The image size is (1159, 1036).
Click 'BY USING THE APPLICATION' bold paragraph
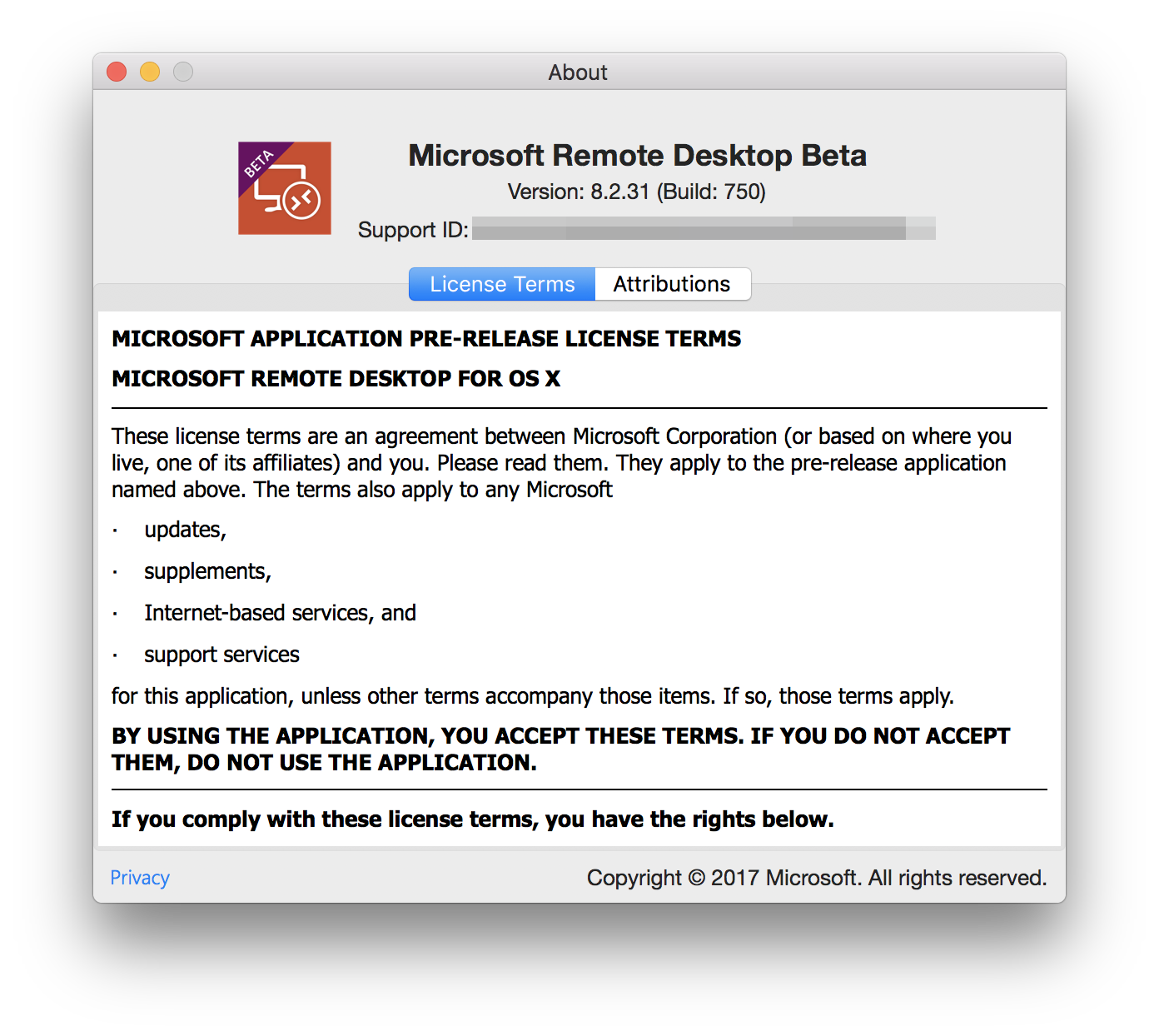point(561,750)
